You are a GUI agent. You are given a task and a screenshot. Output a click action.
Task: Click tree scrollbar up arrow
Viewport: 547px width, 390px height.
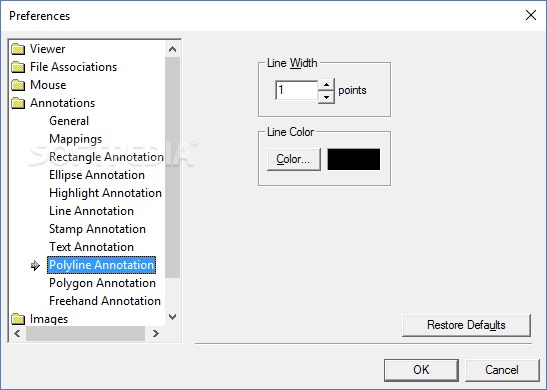point(172,49)
